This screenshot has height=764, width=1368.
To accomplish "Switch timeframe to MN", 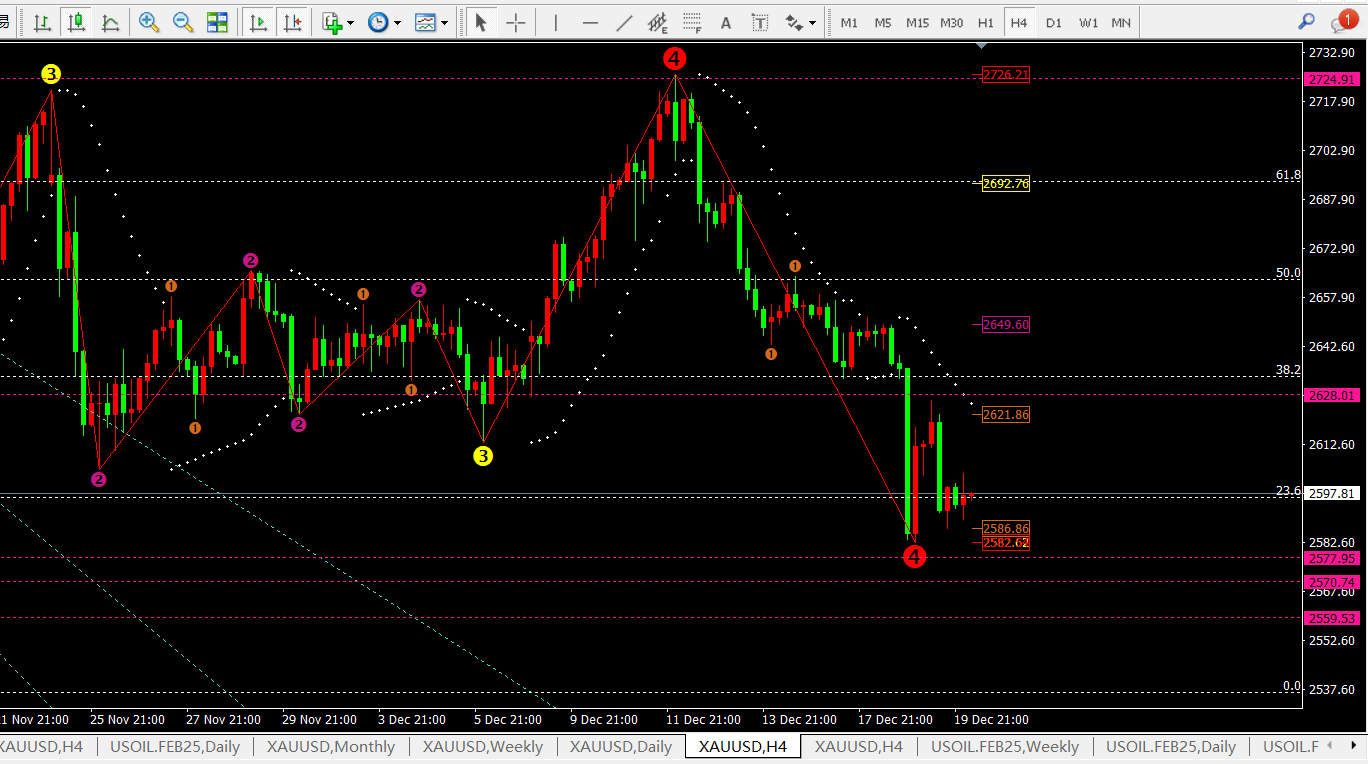I will pyautogui.click(x=1121, y=22).
